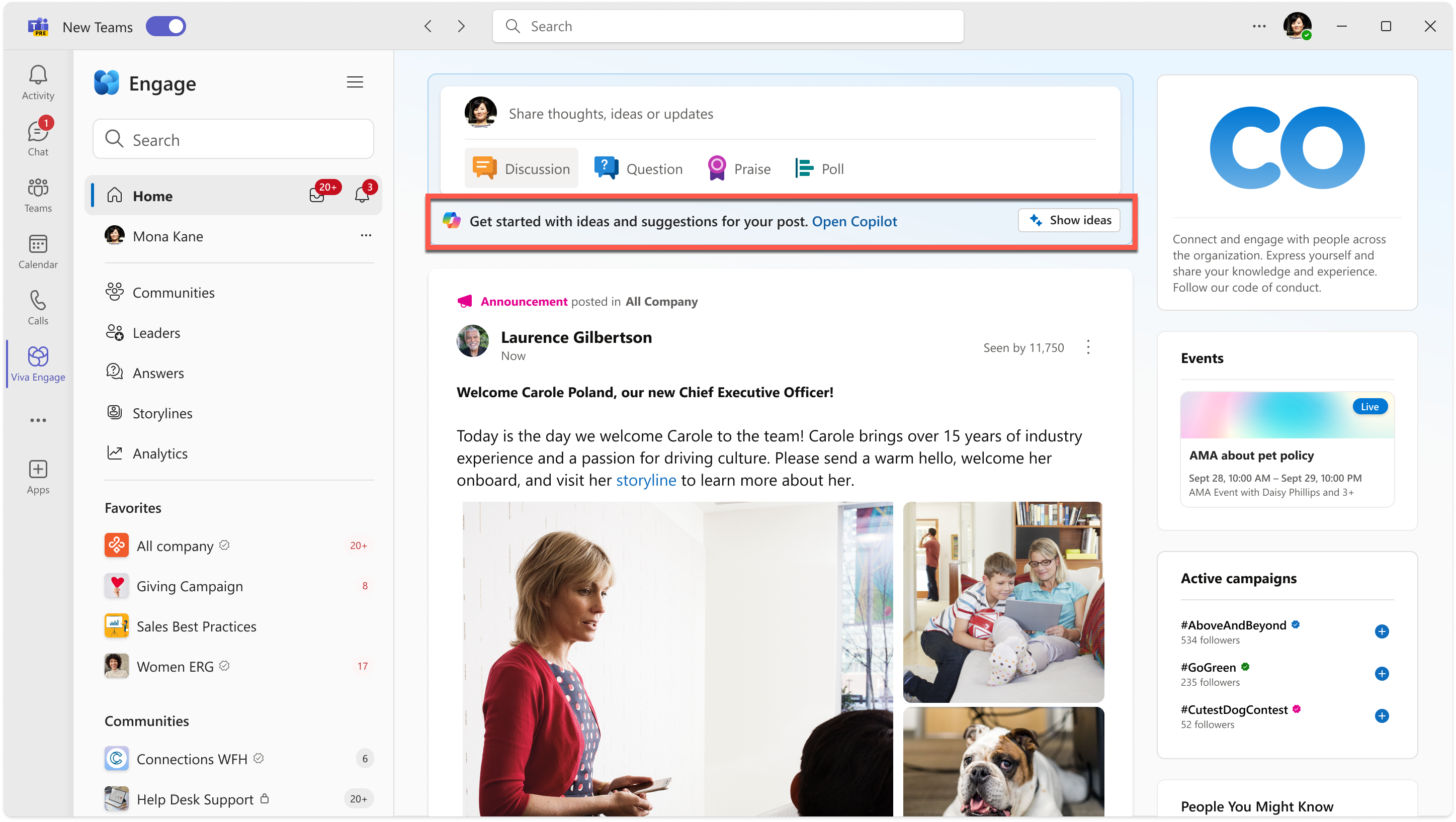Screen dimensions: 1456x822
Task: Select the Question post type icon
Action: 604,168
